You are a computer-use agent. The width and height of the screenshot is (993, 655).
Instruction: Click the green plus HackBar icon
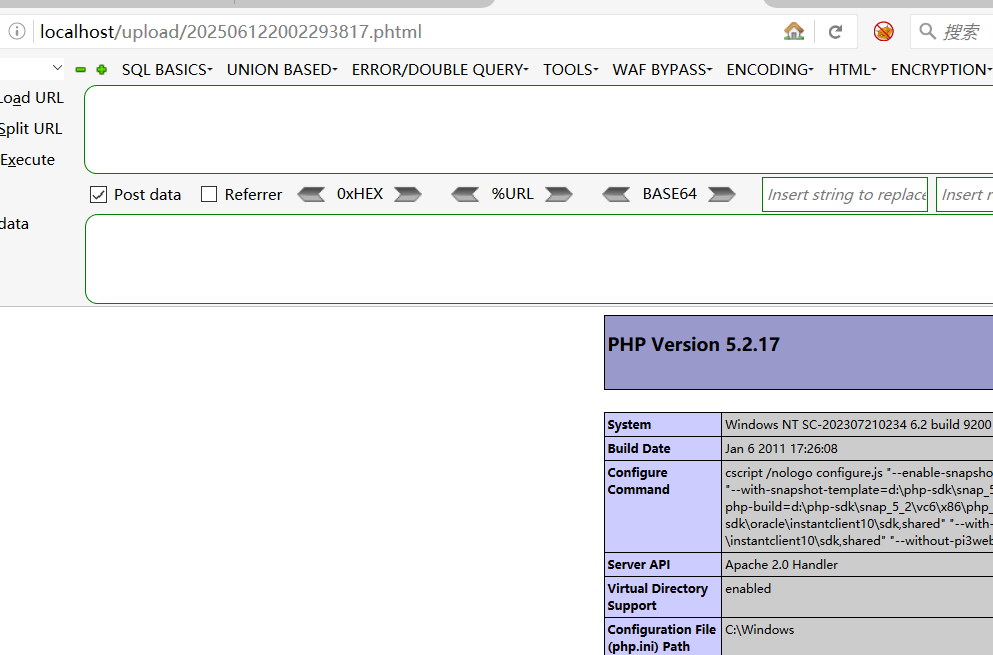pyautogui.click(x=101, y=70)
